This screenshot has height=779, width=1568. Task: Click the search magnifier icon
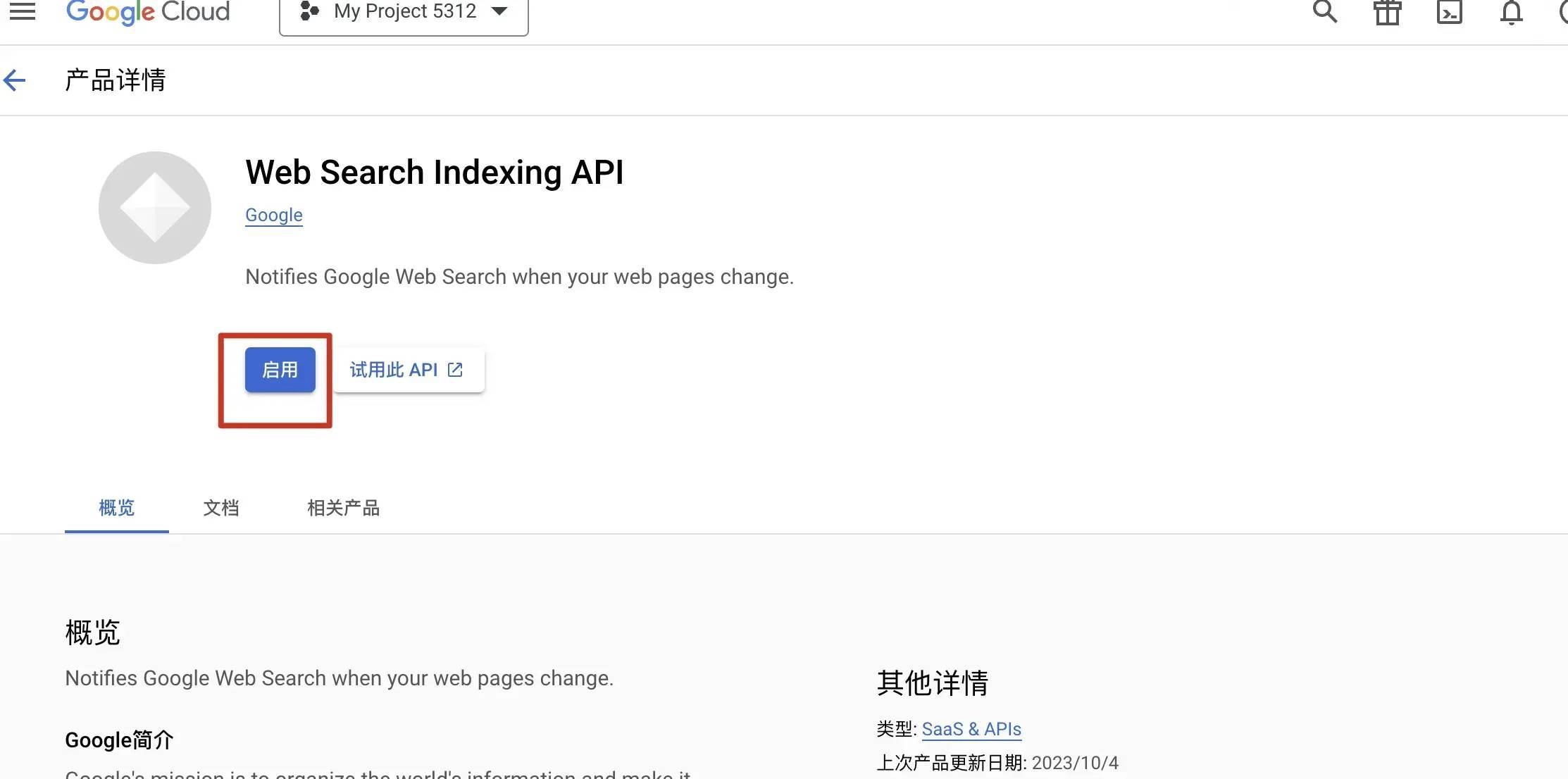1324,11
